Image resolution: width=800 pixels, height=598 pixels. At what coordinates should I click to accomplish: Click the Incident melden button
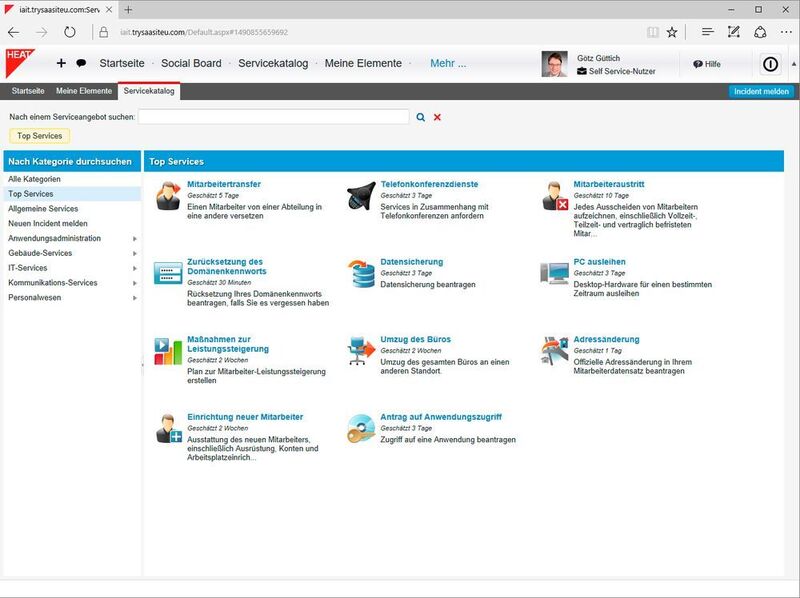coord(761,91)
